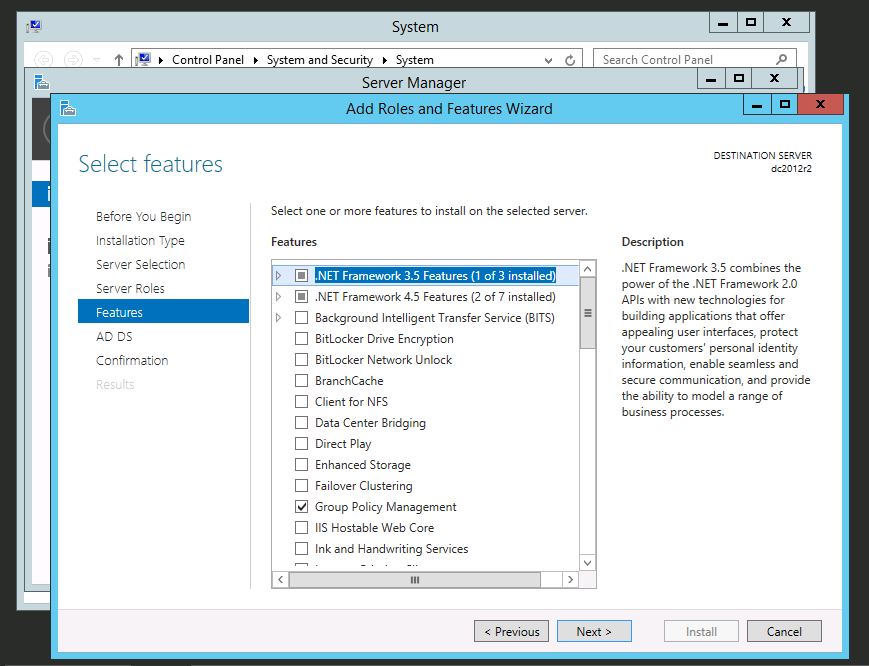Open the Before You Begin wizard step
Screen dimensions: 869x666
[143, 217]
